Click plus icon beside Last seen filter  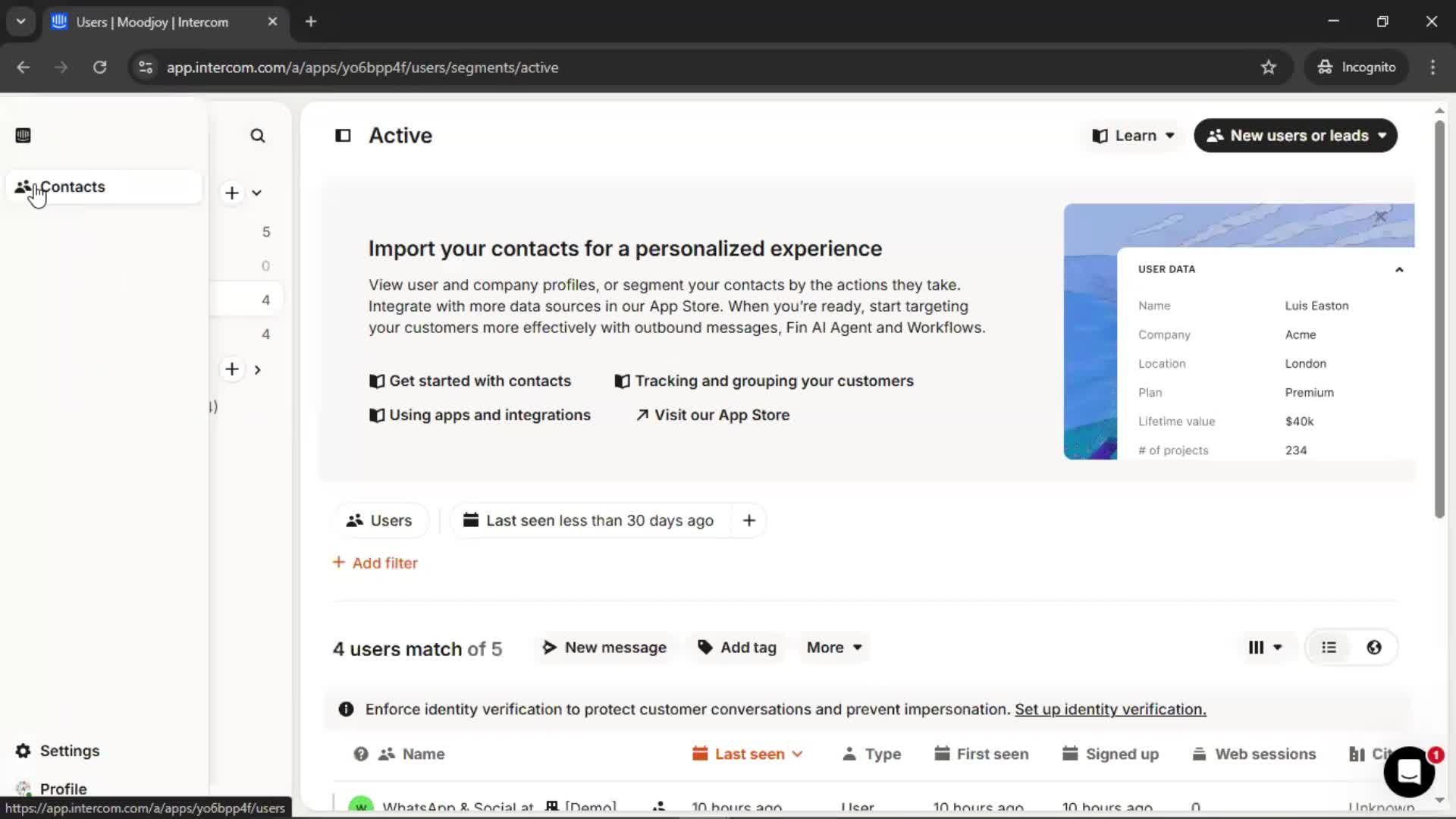749,521
